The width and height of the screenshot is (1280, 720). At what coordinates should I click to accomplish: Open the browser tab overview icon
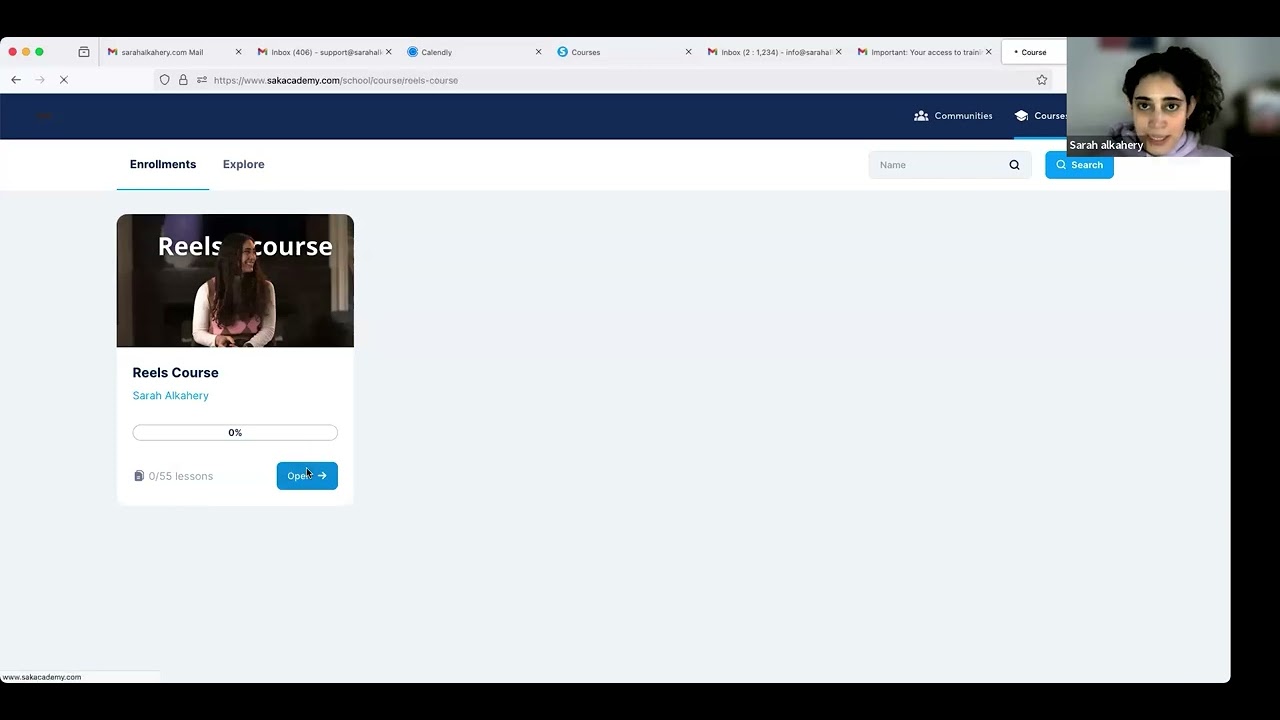[x=84, y=52]
